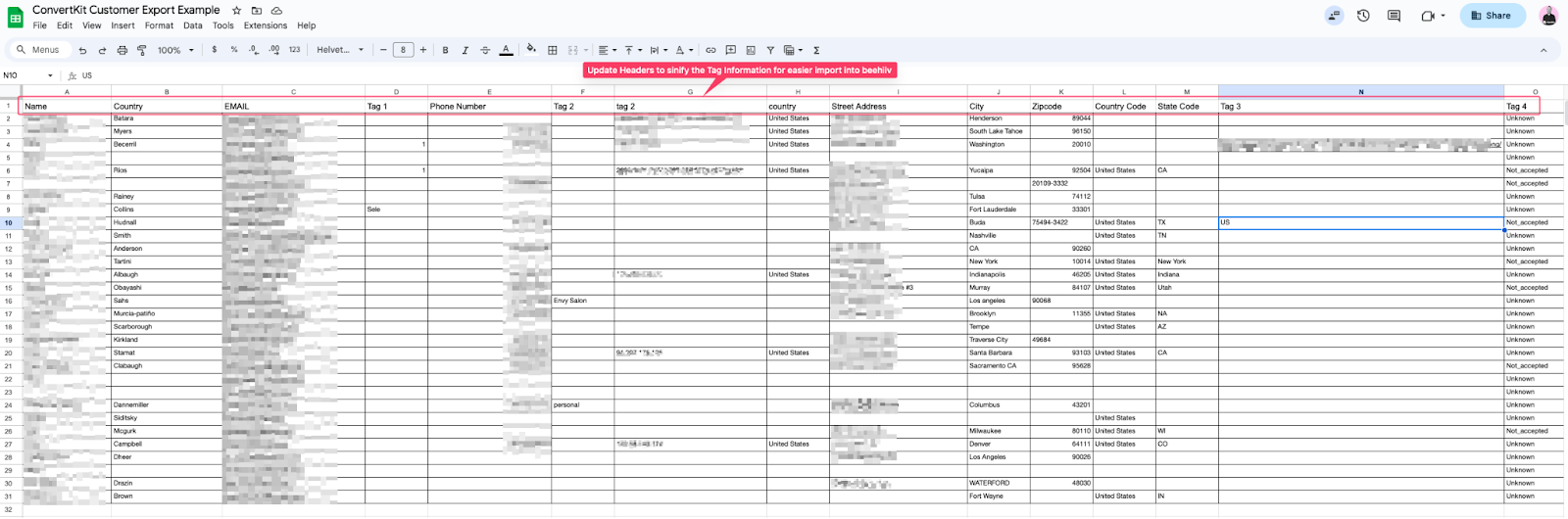Insert link using chain icon
The height and width of the screenshot is (519, 1568).
[x=710, y=50]
